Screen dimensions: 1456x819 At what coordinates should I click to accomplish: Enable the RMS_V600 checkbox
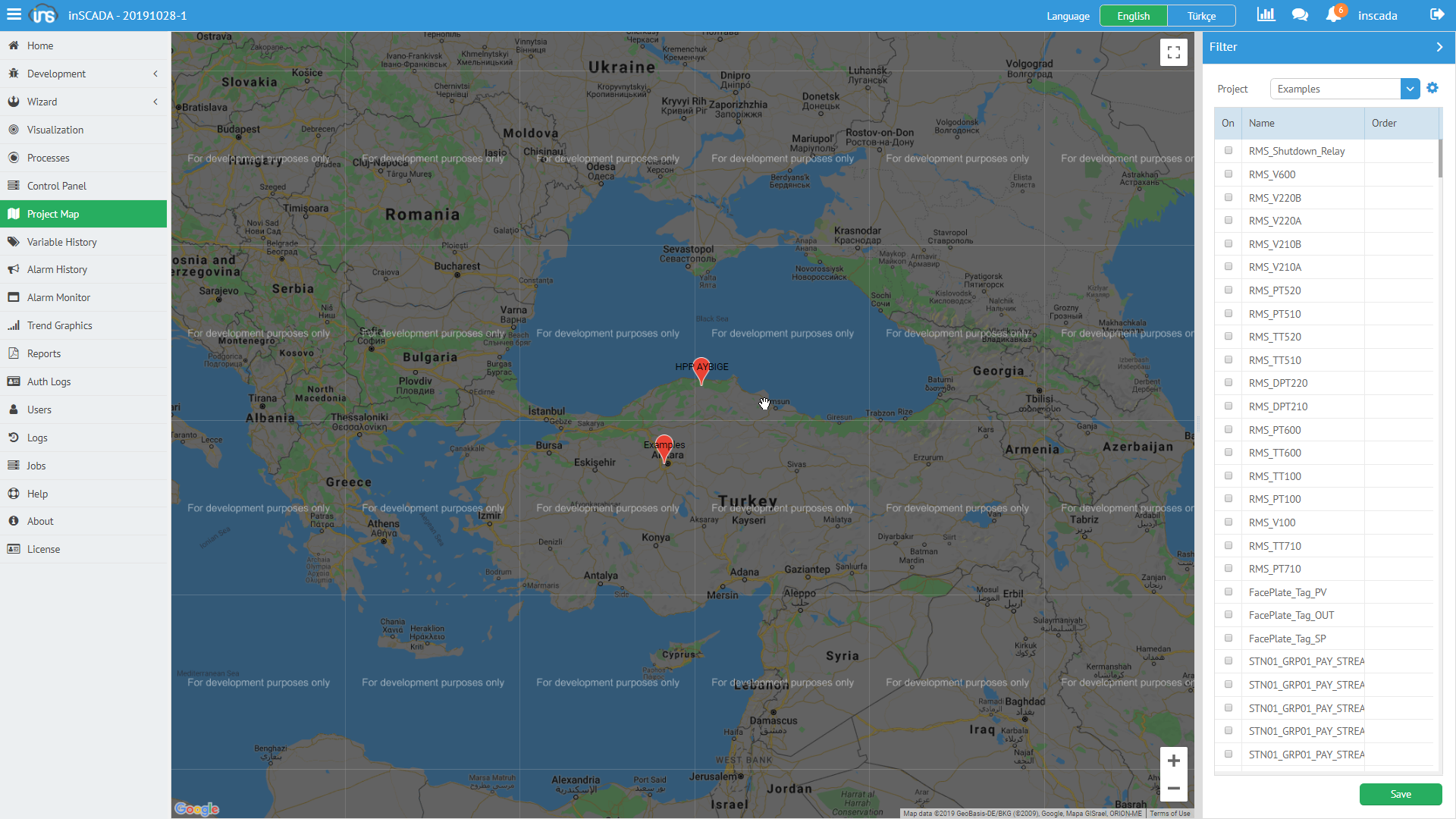(1228, 174)
